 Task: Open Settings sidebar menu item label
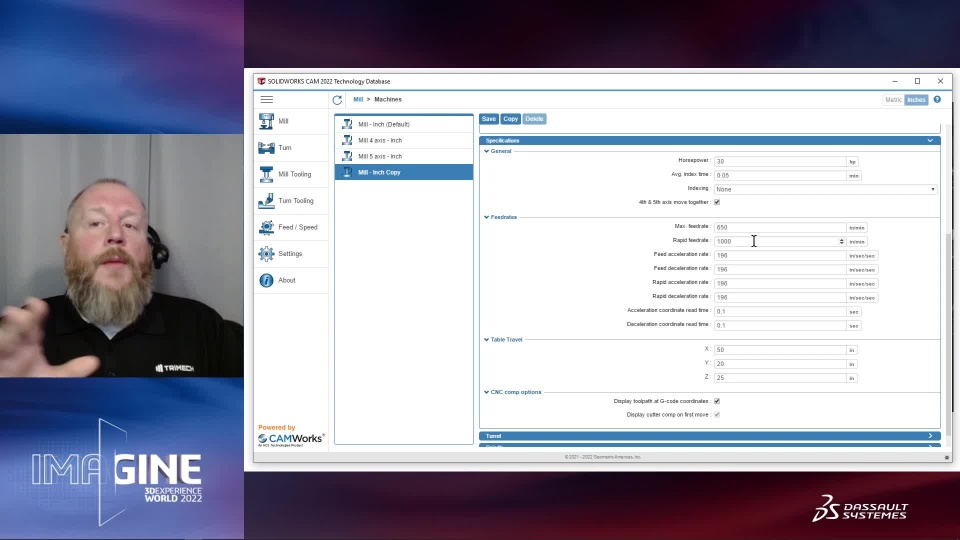[x=290, y=253]
